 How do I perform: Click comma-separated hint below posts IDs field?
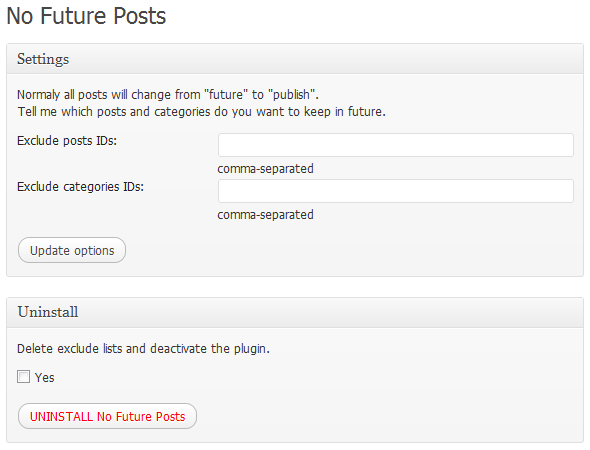pos(265,169)
